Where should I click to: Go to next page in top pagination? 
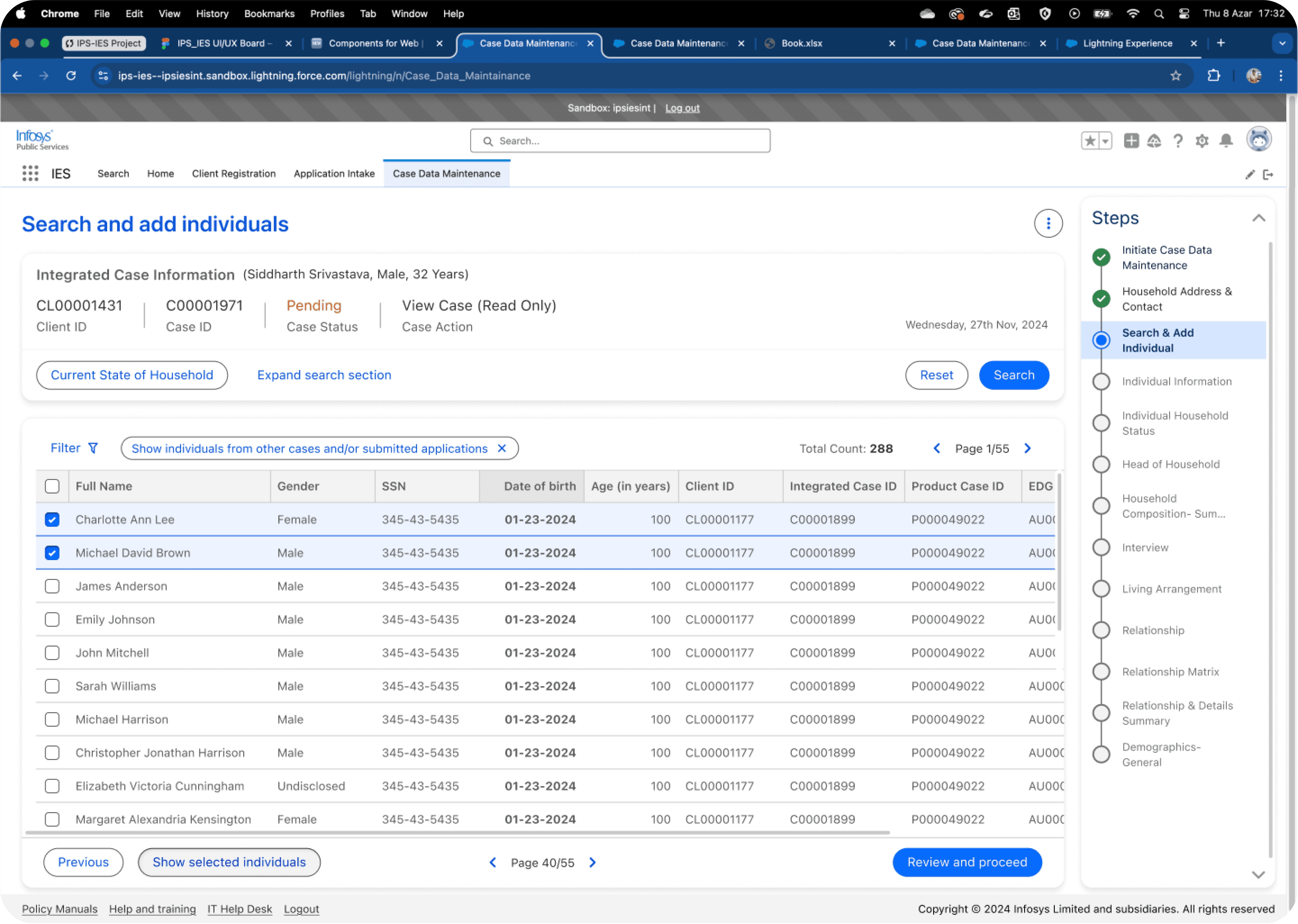(1028, 448)
